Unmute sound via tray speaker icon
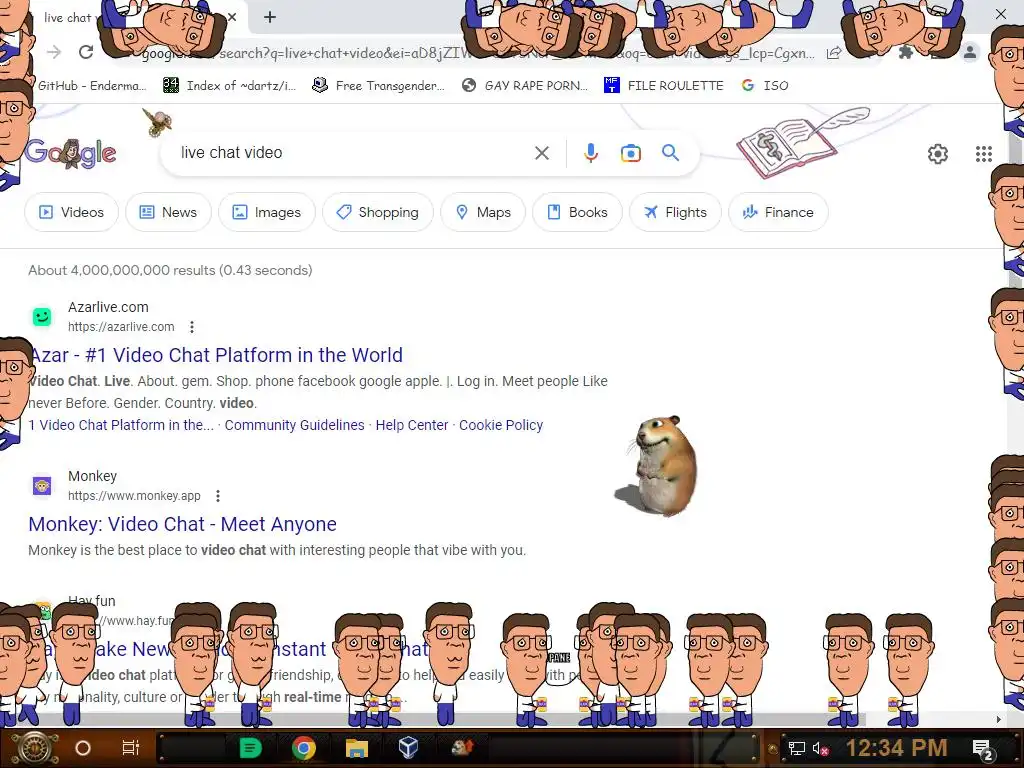This screenshot has width=1024, height=768. (820, 748)
